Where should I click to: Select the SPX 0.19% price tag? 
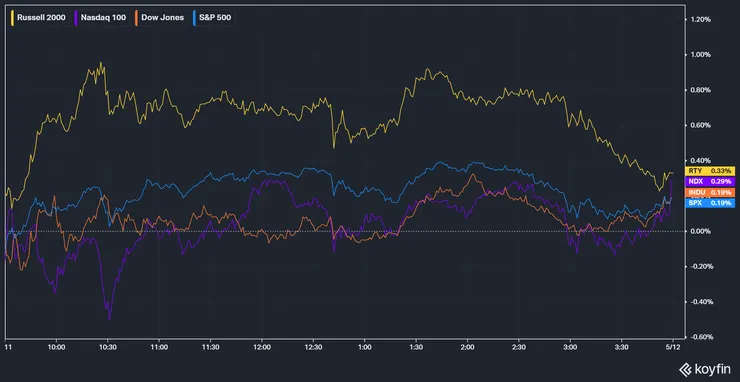tap(709, 203)
